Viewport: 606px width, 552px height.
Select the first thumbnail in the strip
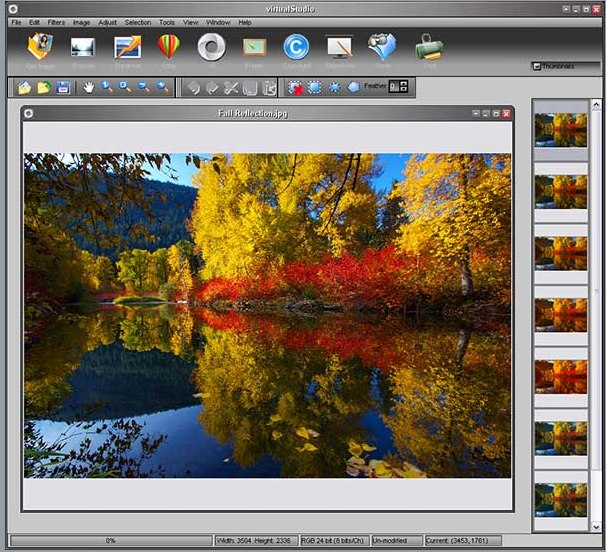(560, 129)
